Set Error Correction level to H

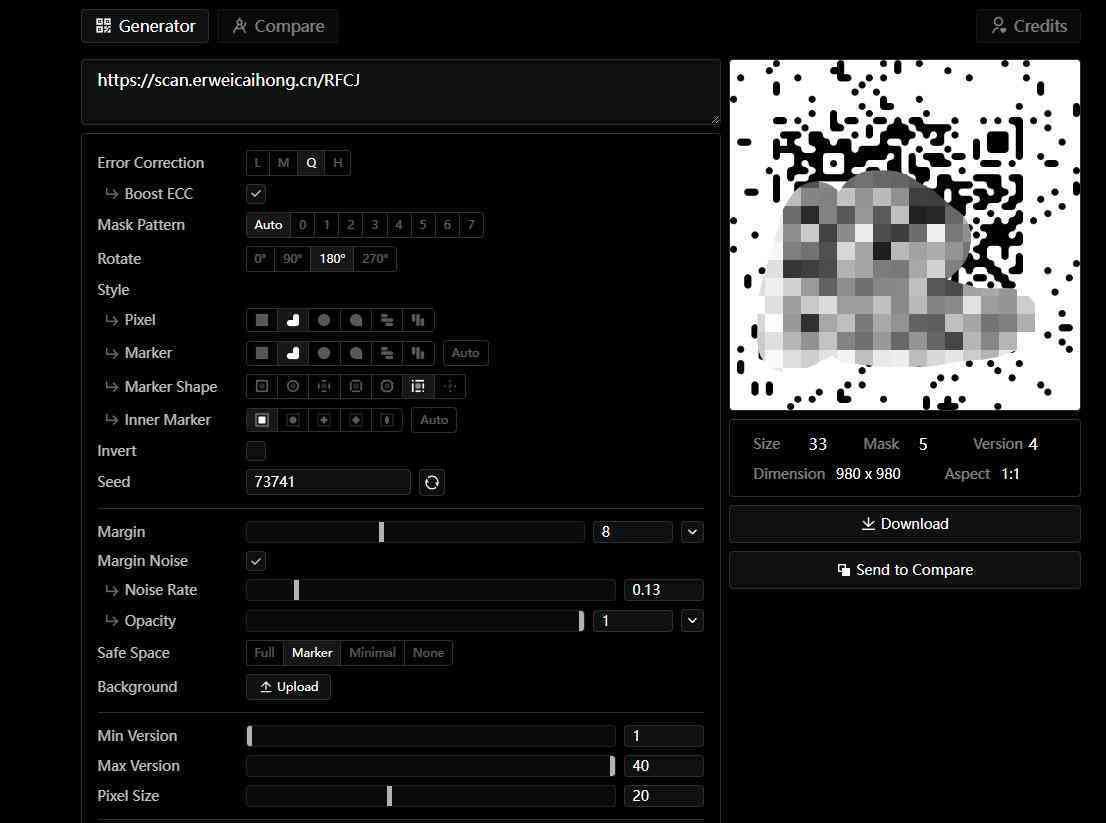pos(338,163)
